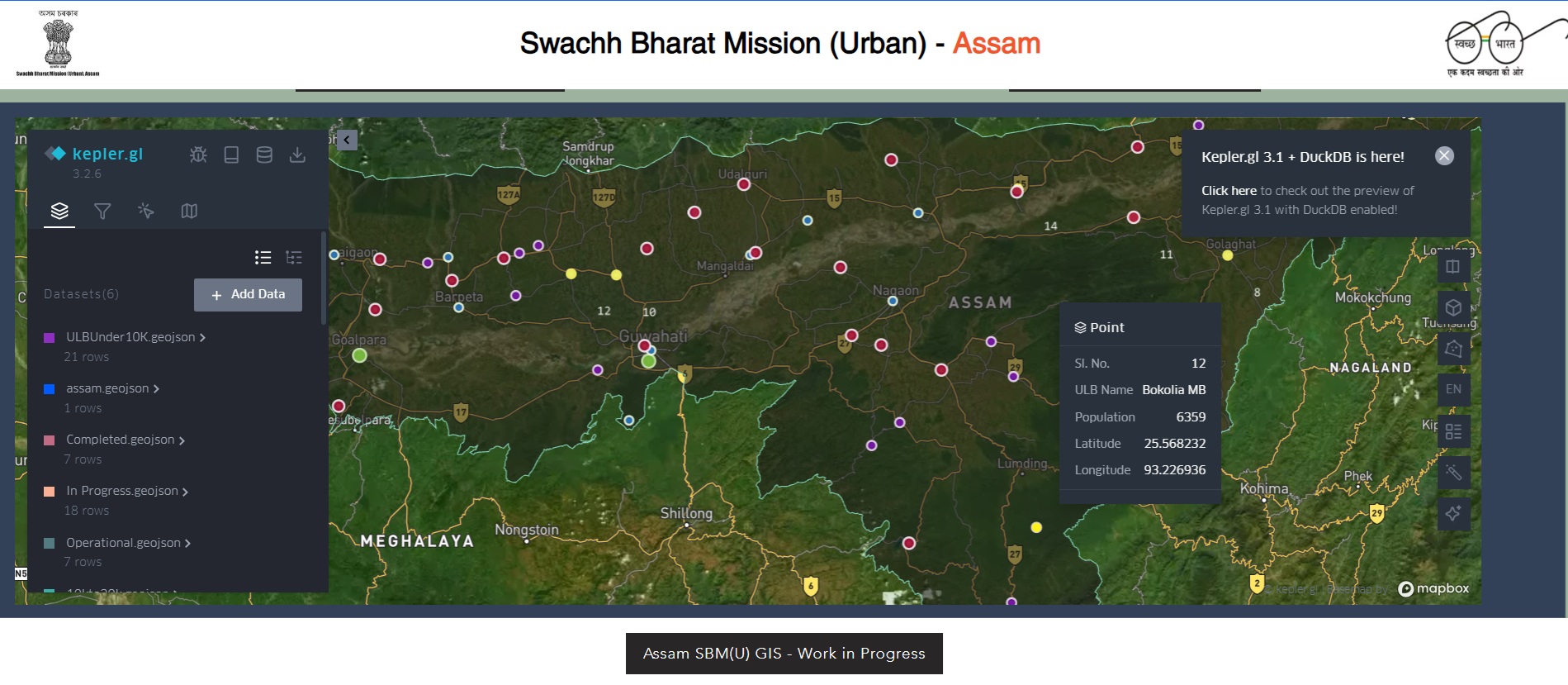Image resolution: width=1568 pixels, height=685 pixels.
Task: Click assam.geojson blue color swatch
Action: pyautogui.click(x=49, y=388)
